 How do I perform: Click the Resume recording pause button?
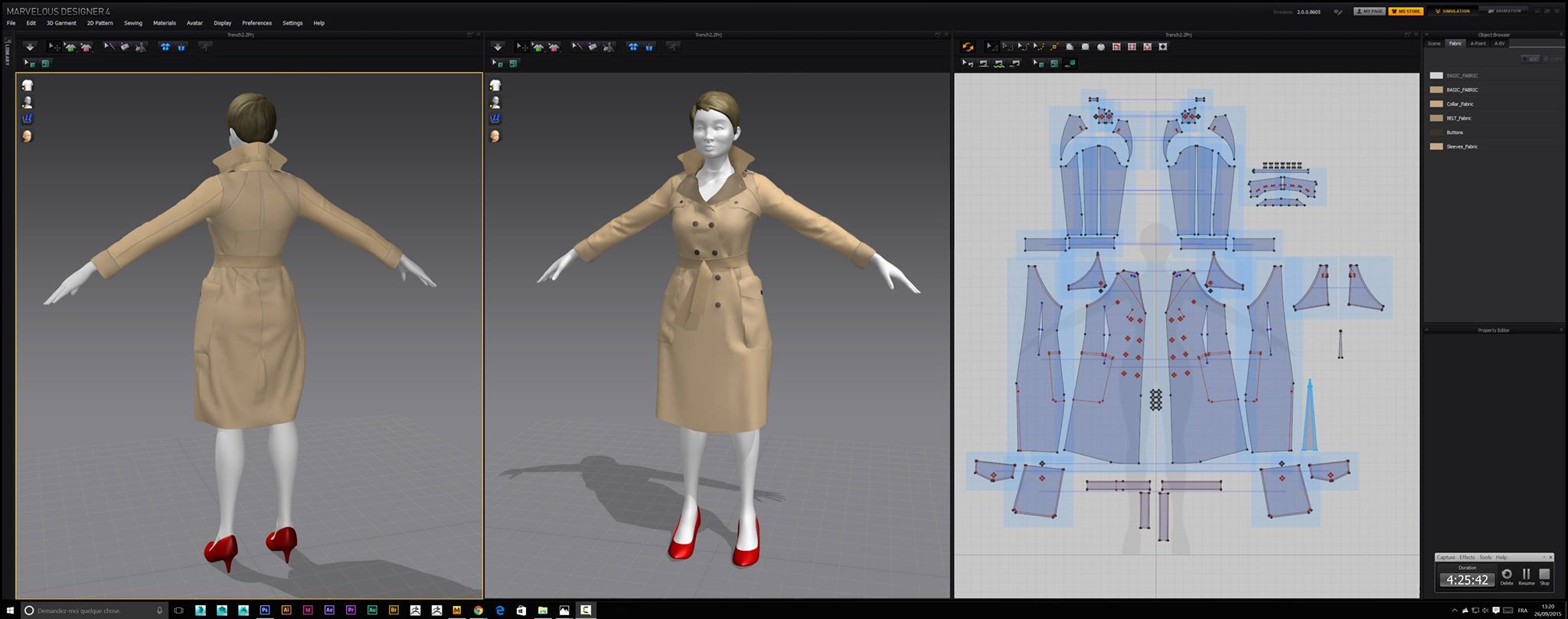(1526, 575)
